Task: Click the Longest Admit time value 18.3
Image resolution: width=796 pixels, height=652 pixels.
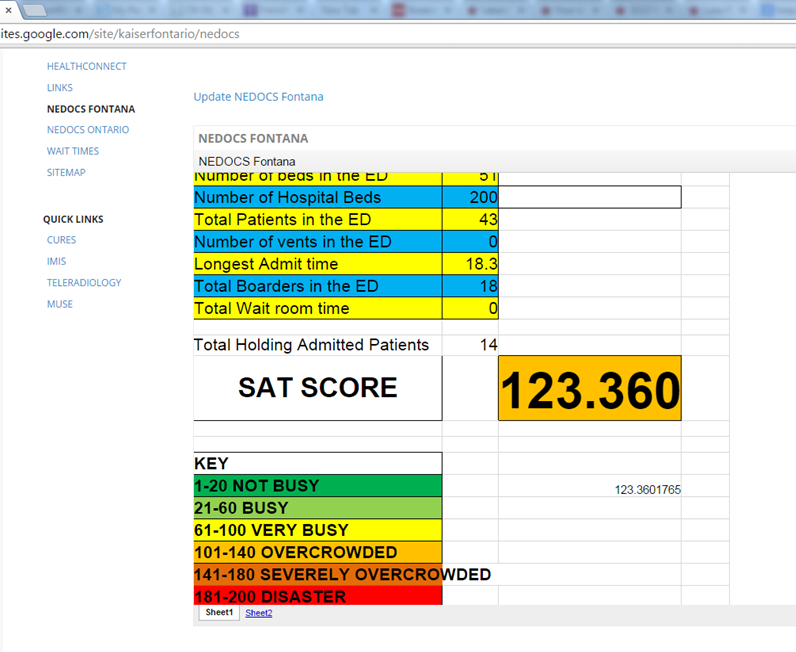Action: (x=470, y=264)
